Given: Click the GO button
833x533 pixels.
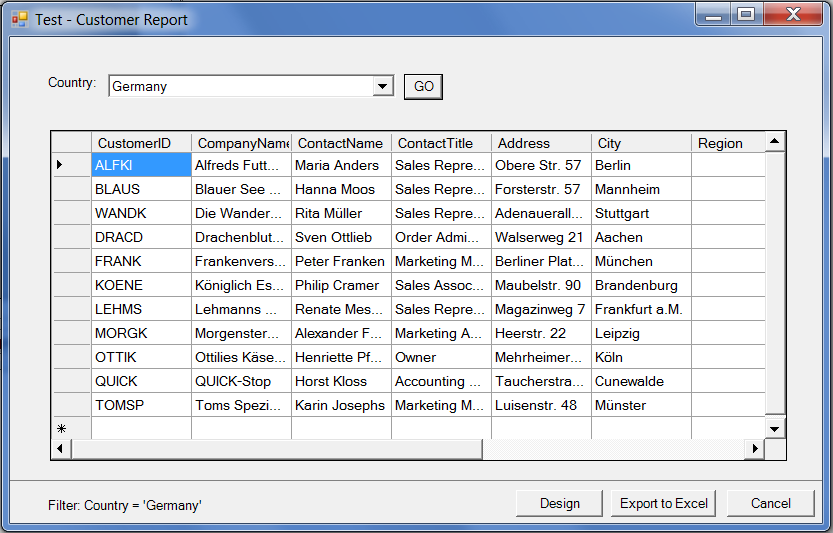Looking at the screenshot, I should coord(423,87).
